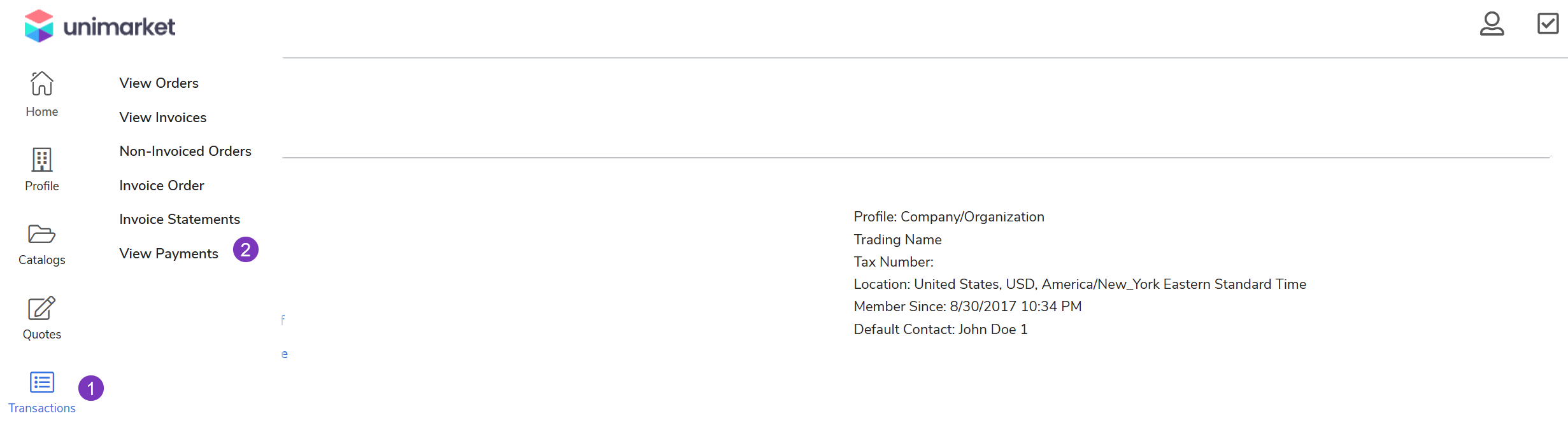
Task: Click the Transactions label text
Action: tap(41, 408)
